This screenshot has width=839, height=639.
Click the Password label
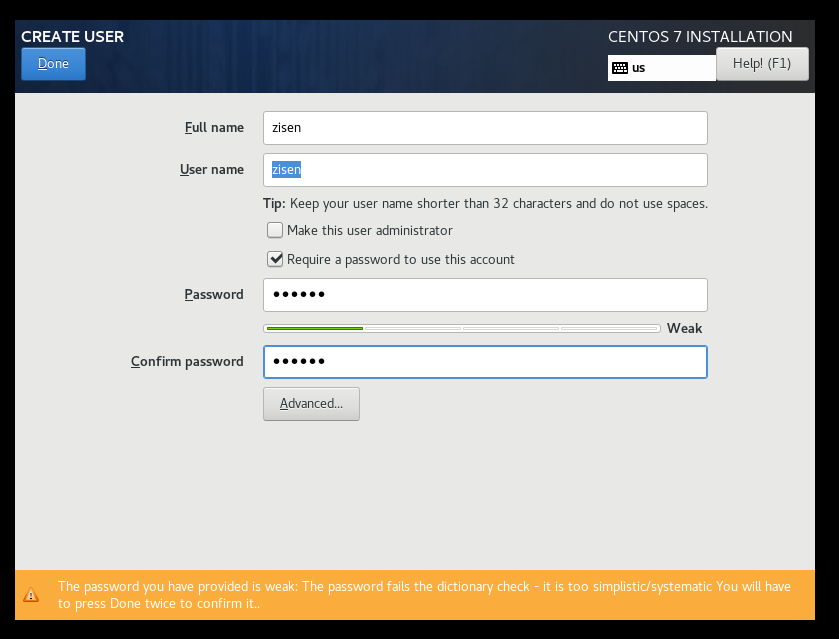pos(214,294)
